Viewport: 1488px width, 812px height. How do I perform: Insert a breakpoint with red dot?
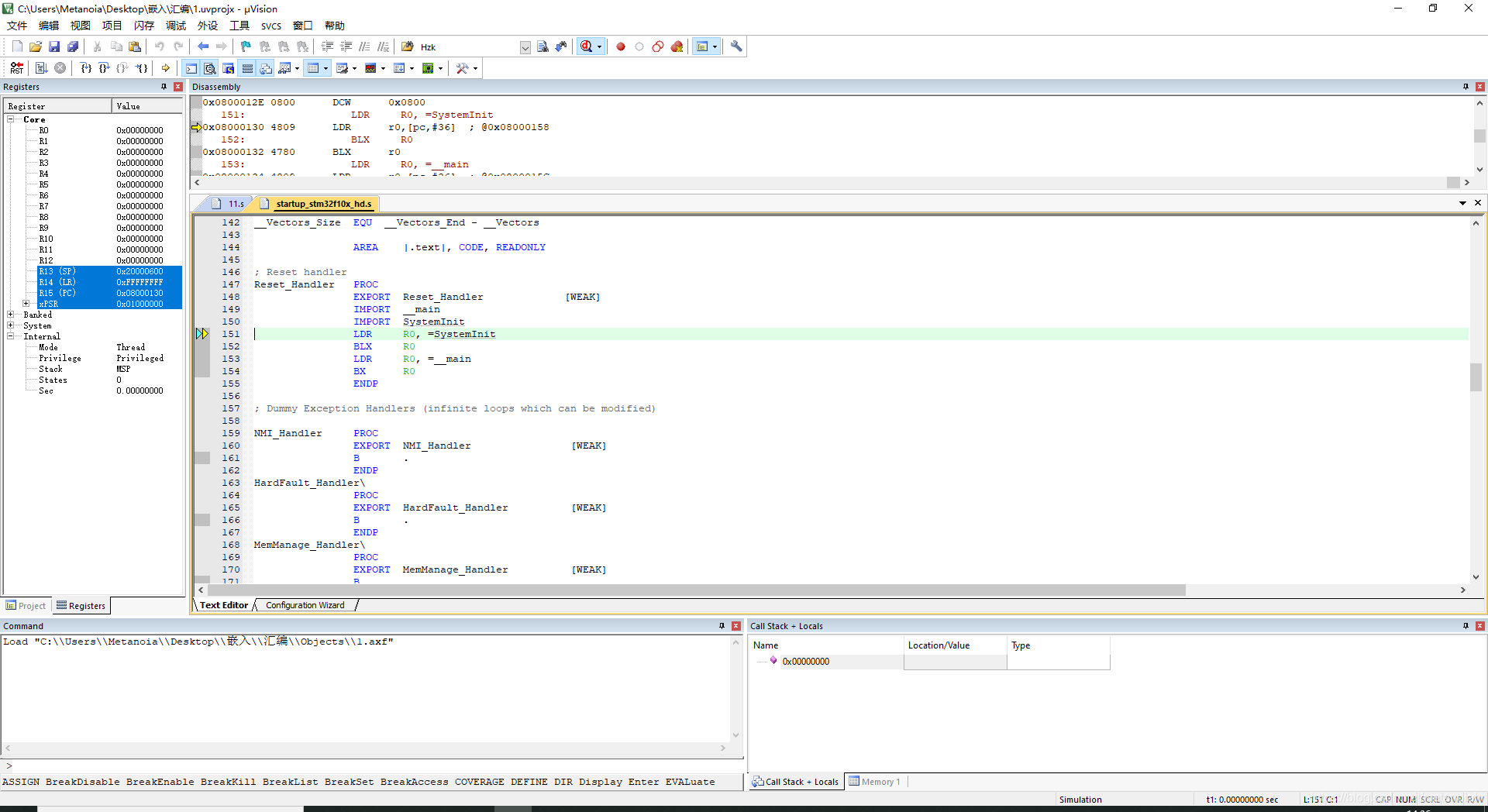click(621, 46)
